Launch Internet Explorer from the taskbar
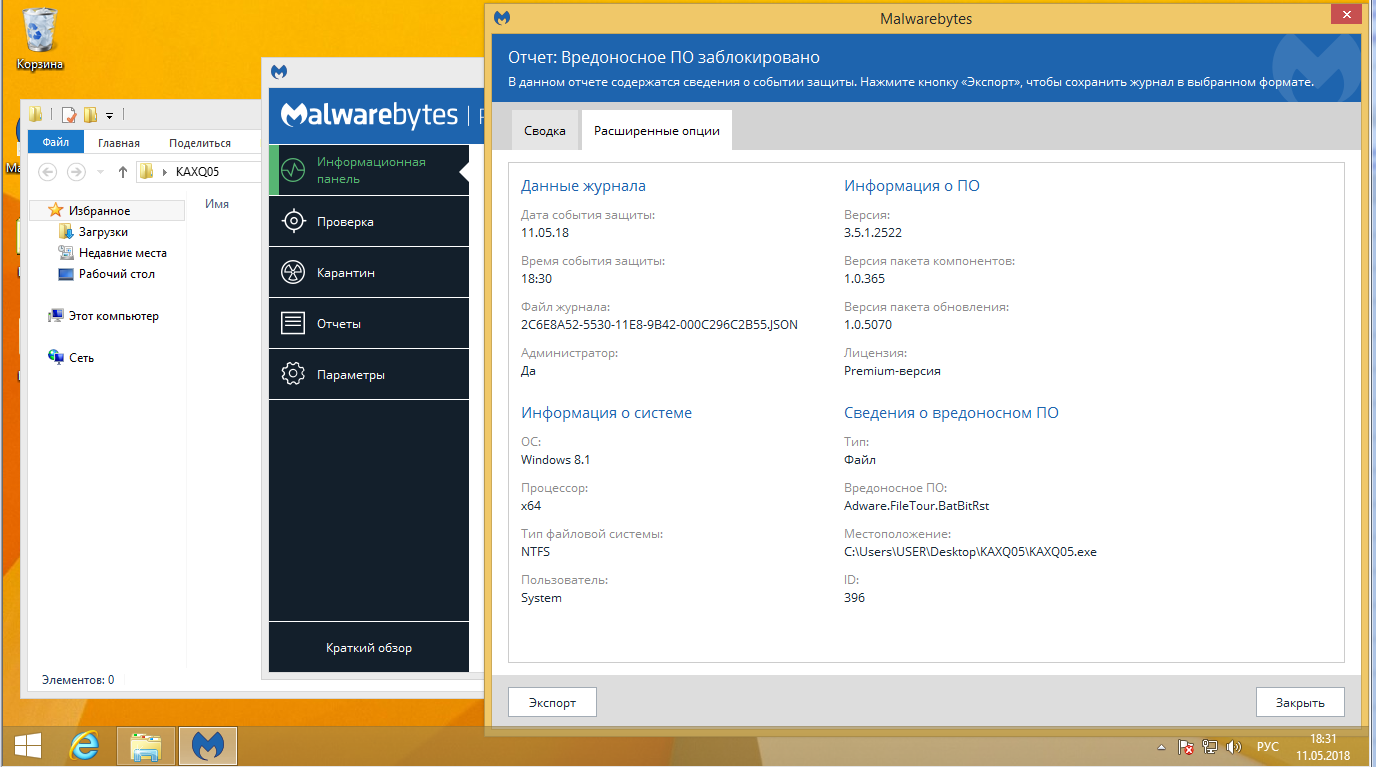Screen dimensions: 1376x767 [x=84, y=746]
